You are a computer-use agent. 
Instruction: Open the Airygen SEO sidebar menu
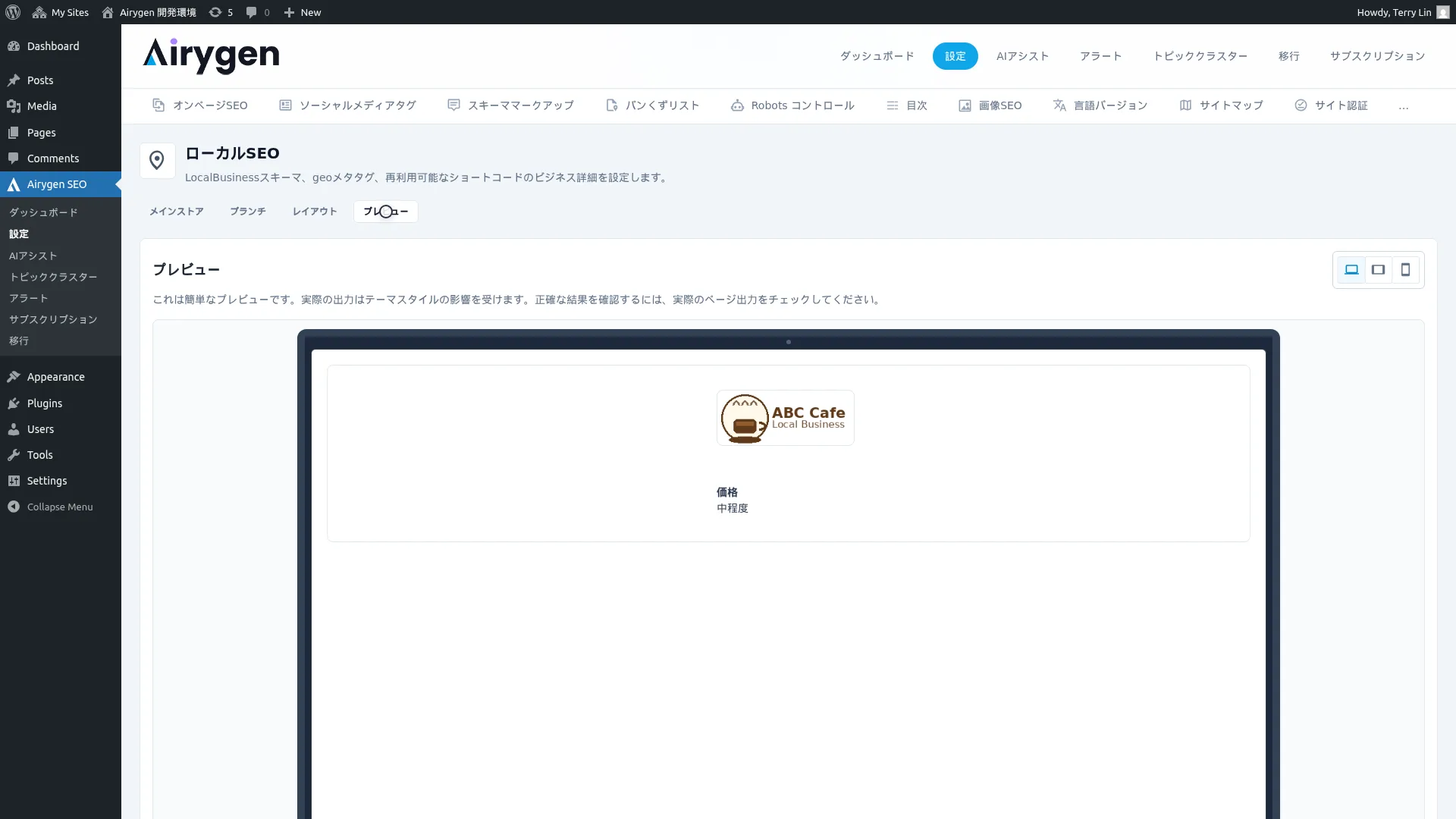point(61,184)
